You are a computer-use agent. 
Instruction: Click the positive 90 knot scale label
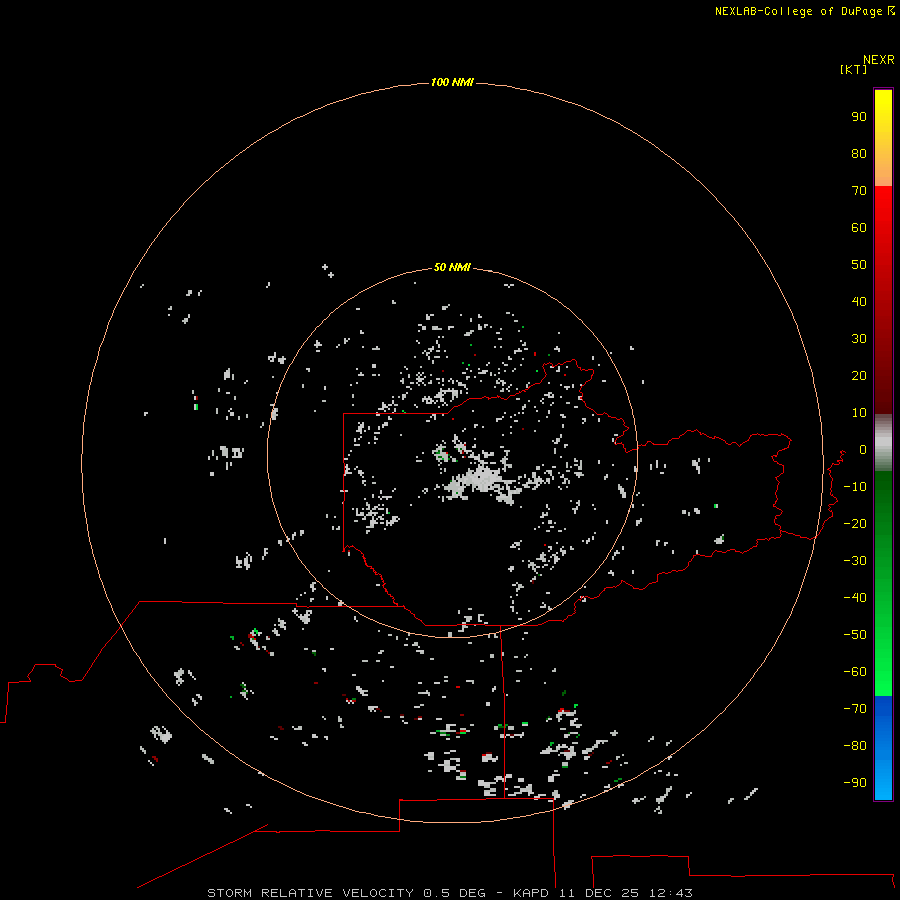[859, 117]
